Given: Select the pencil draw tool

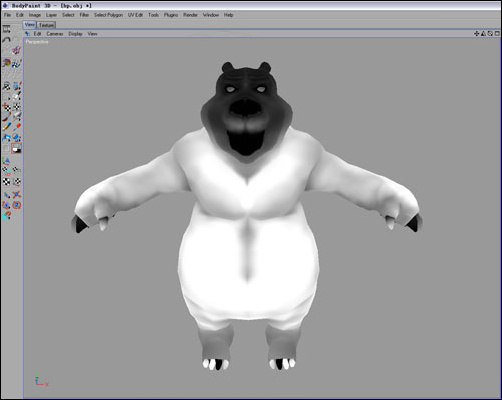Looking at the screenshot, I should point(6,127).
